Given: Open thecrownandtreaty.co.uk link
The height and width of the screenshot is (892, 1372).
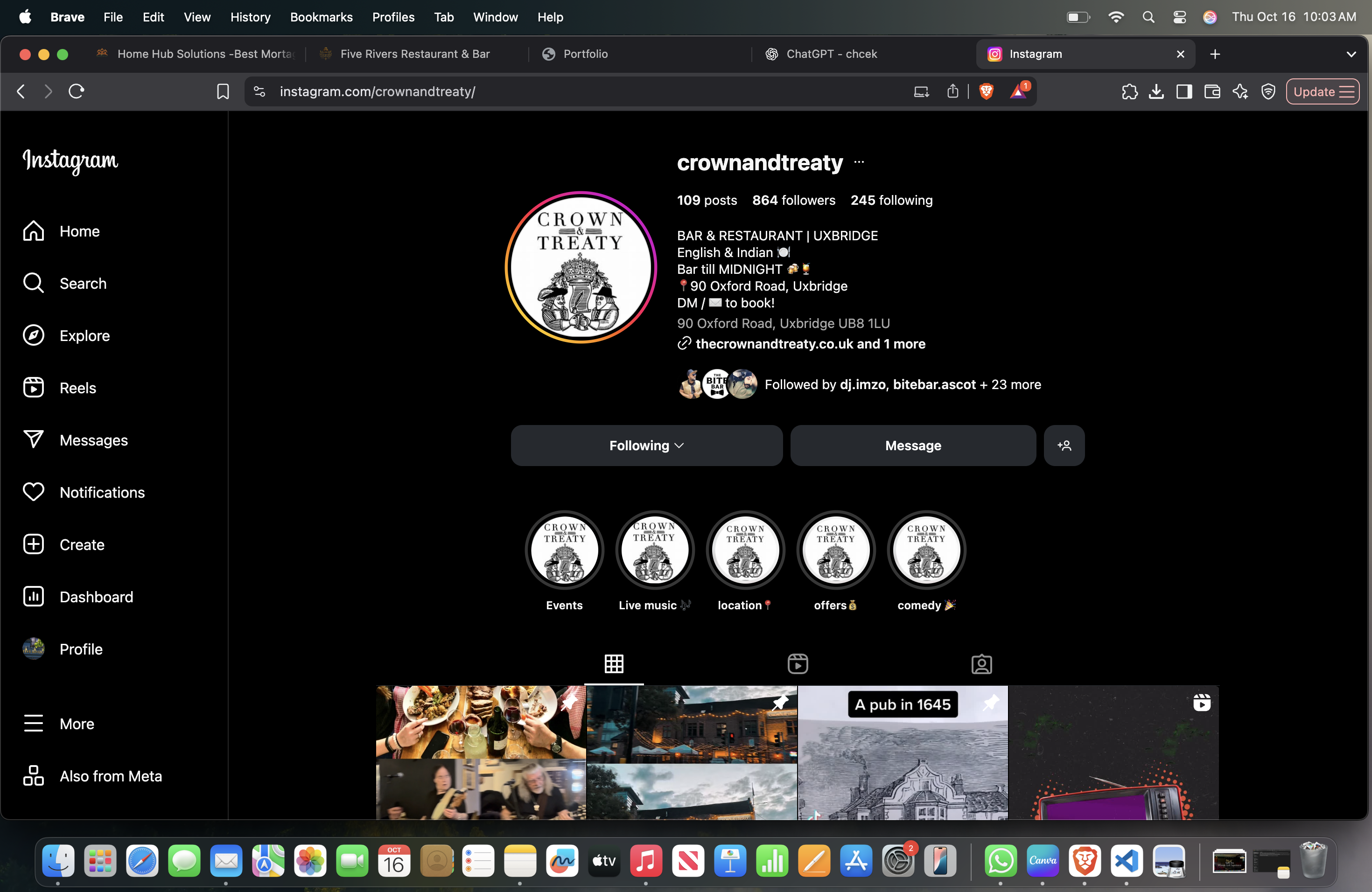Looking at the screenshot, I should (x=774, y=344).
